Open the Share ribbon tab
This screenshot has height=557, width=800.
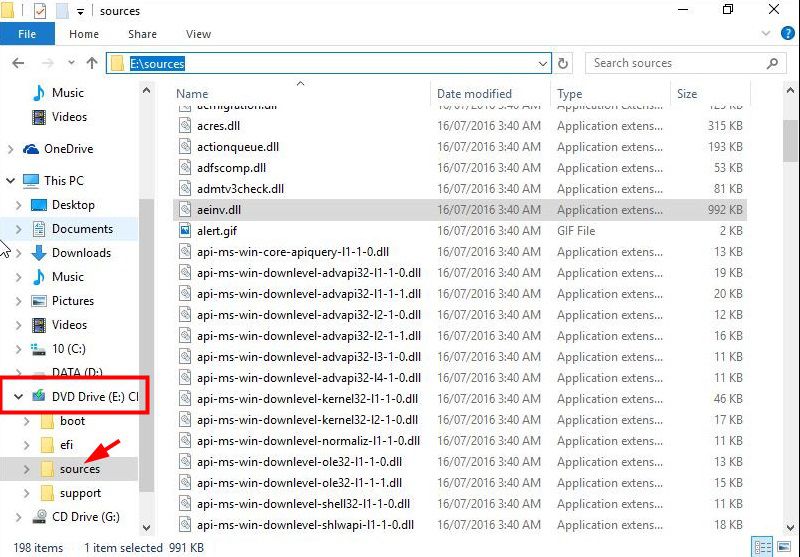[142, 34]
